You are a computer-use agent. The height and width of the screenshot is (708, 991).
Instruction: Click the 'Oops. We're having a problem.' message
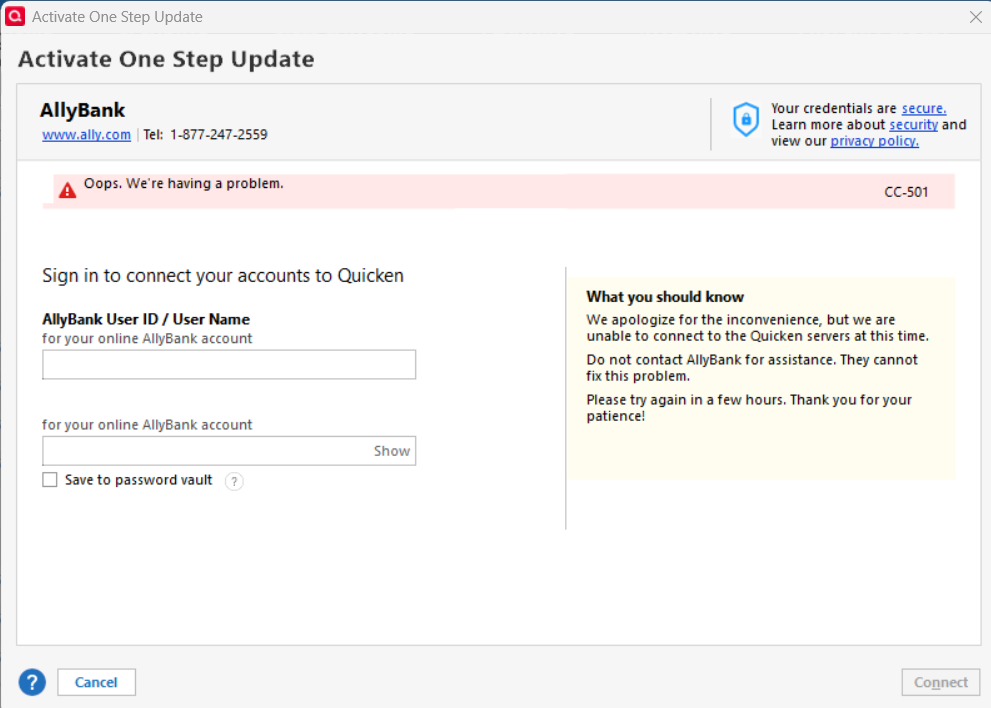184,183
